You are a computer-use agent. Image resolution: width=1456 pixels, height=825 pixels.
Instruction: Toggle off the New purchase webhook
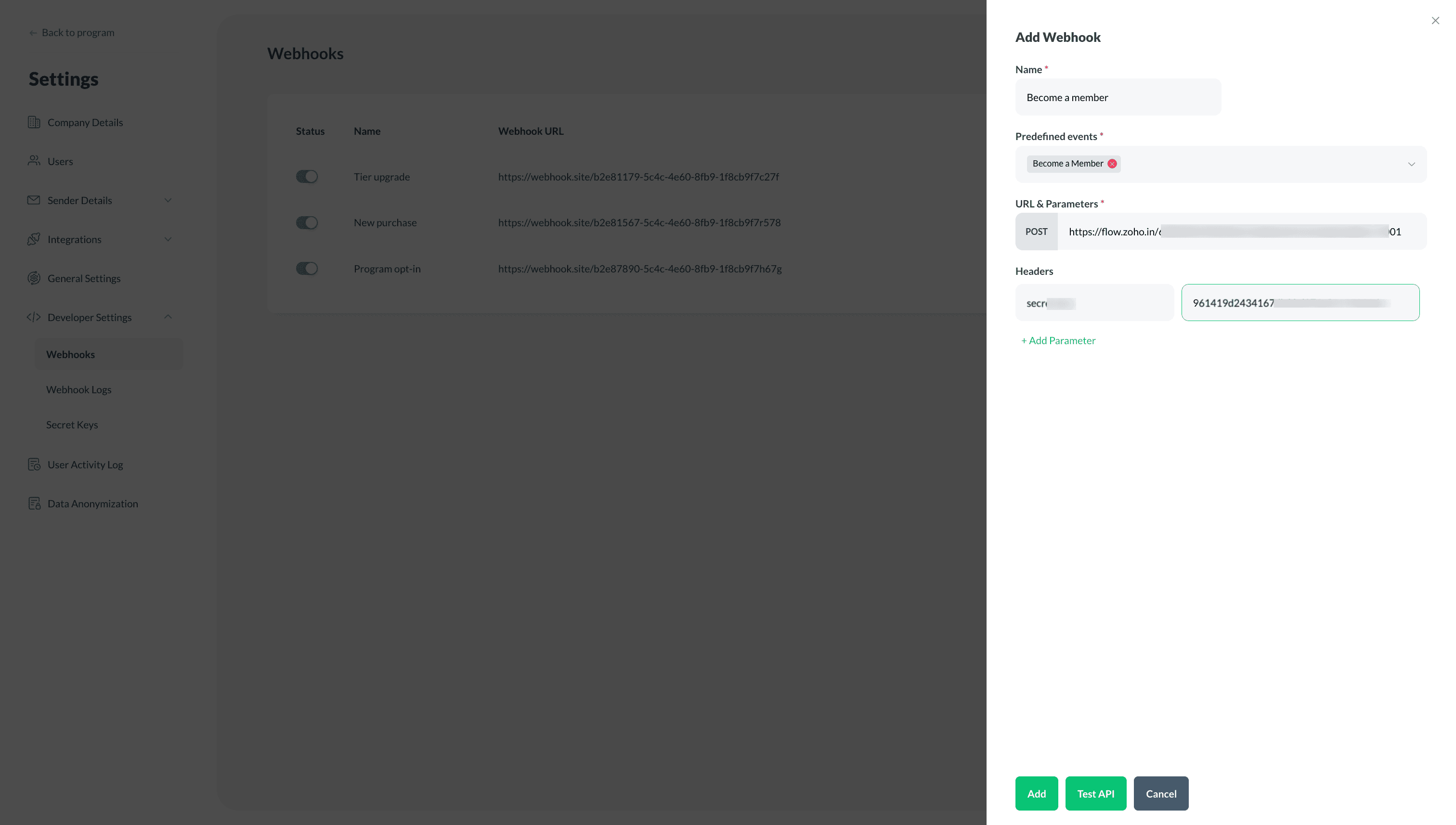(307, 222)
